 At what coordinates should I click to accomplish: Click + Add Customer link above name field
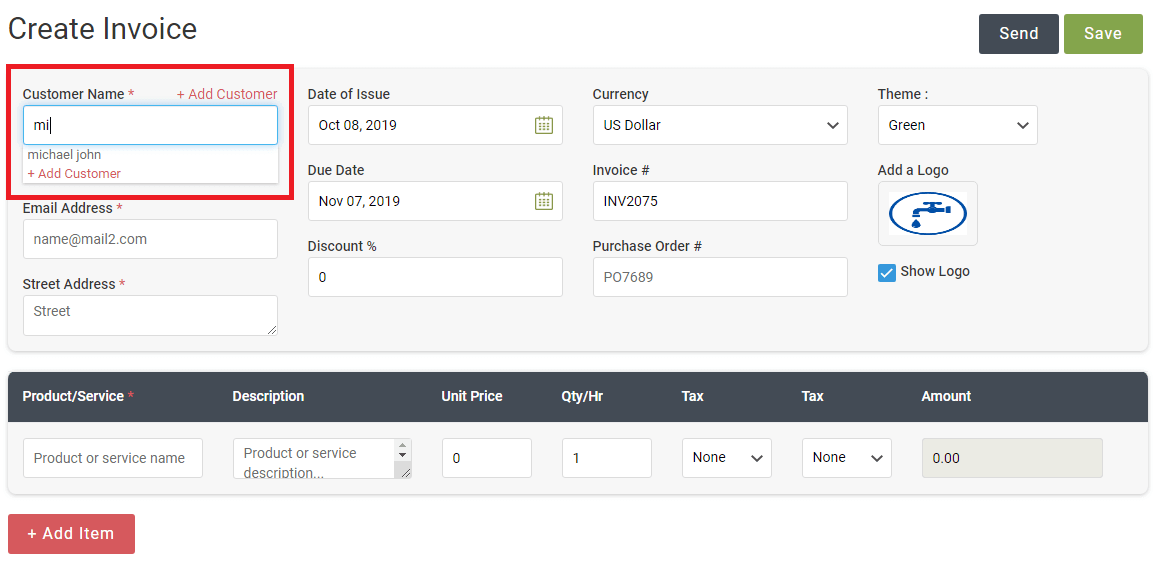[x=227, y=94]
